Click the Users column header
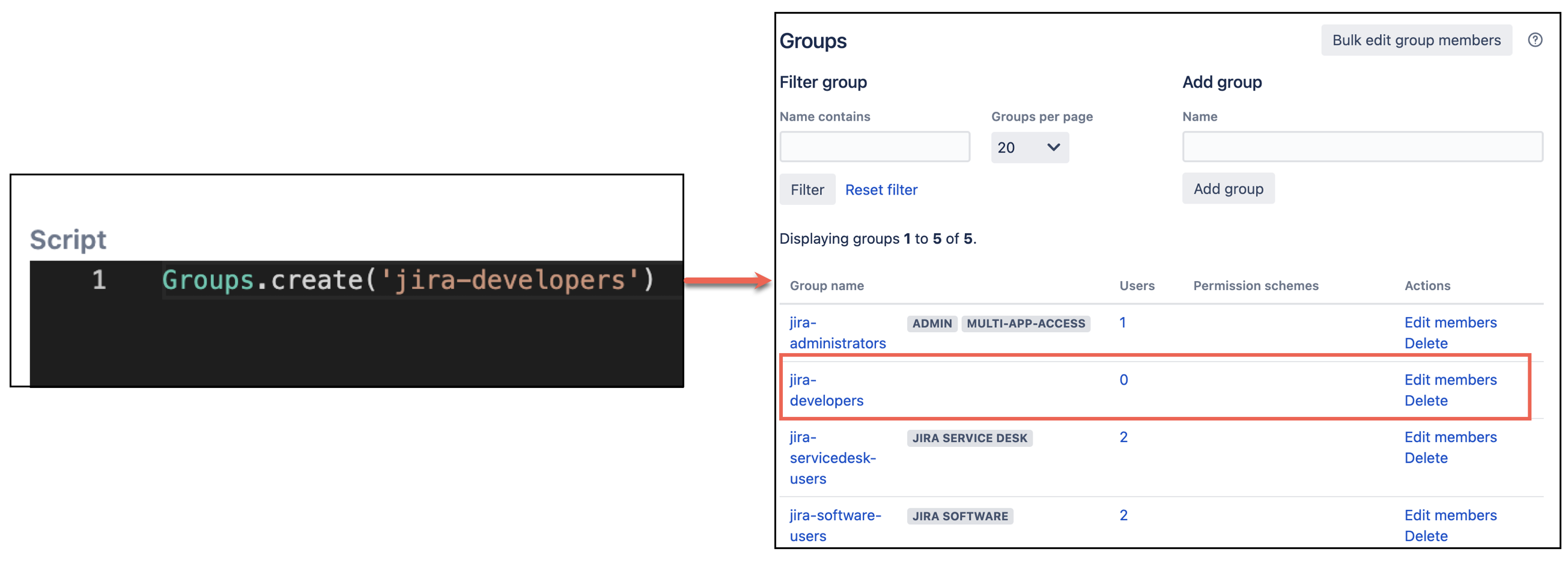Screen dimensions: 1568x561 coord(1137,285)
